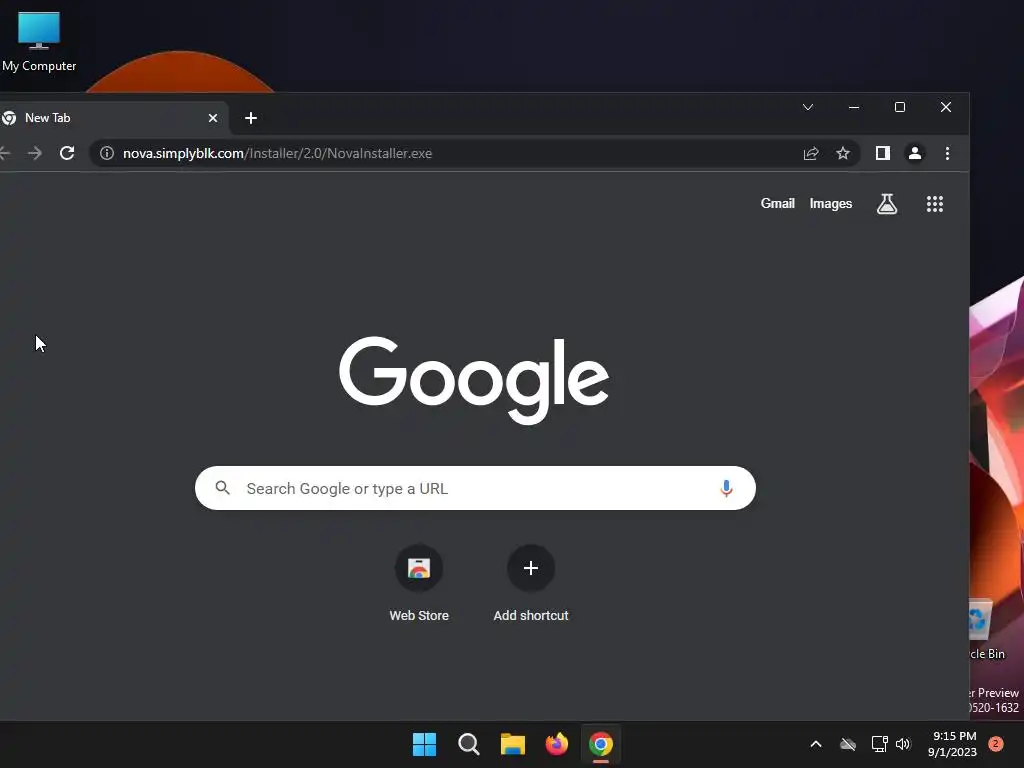Screen dimensions: 1024x768
Task: Open Search Labs flask icon
Action: (x=887, y=204)
